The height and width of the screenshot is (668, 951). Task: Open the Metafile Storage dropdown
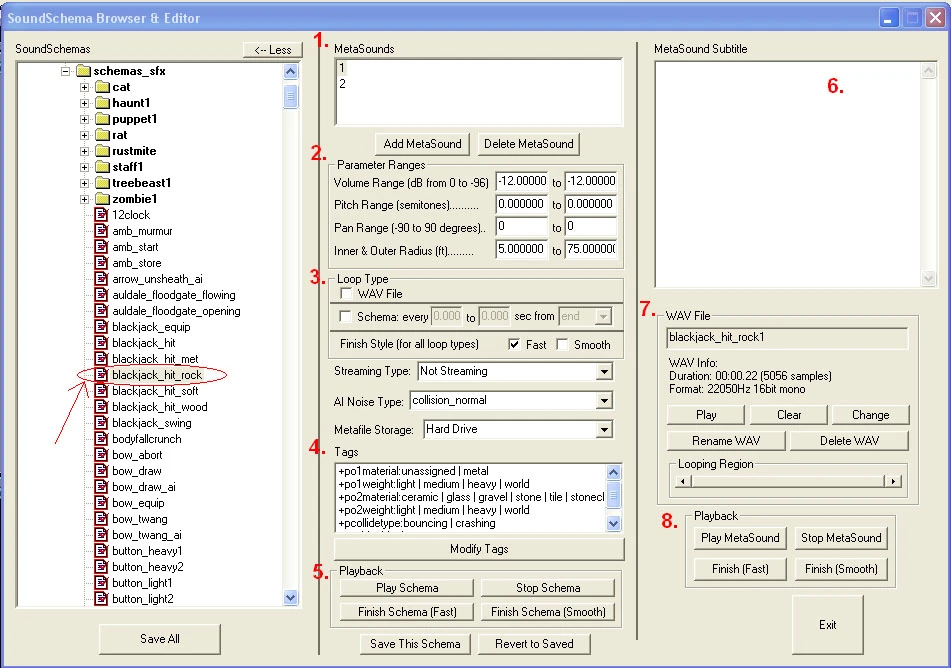coord(604,430)
